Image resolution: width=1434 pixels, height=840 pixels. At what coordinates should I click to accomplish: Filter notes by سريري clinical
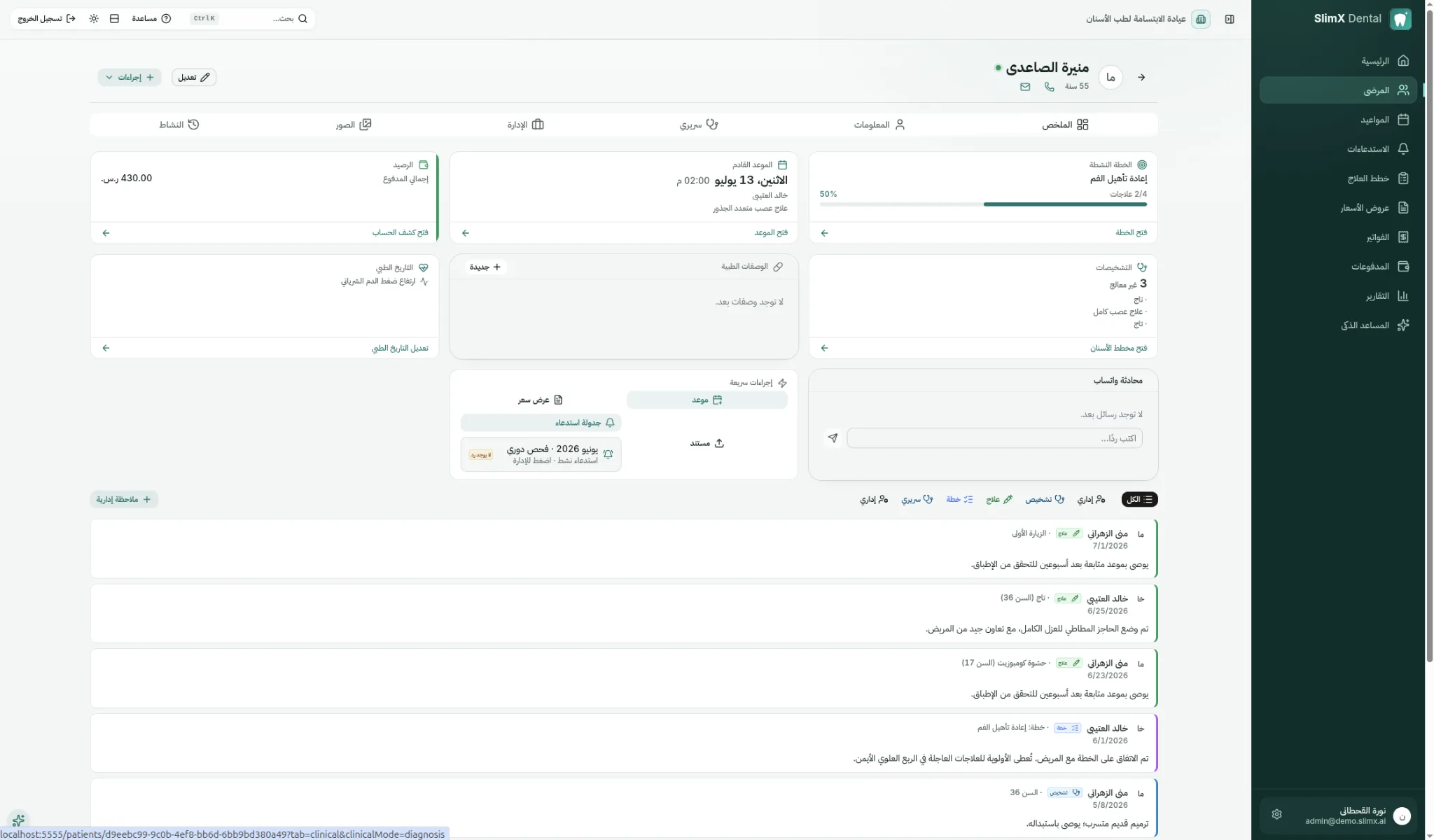point(917,499)
